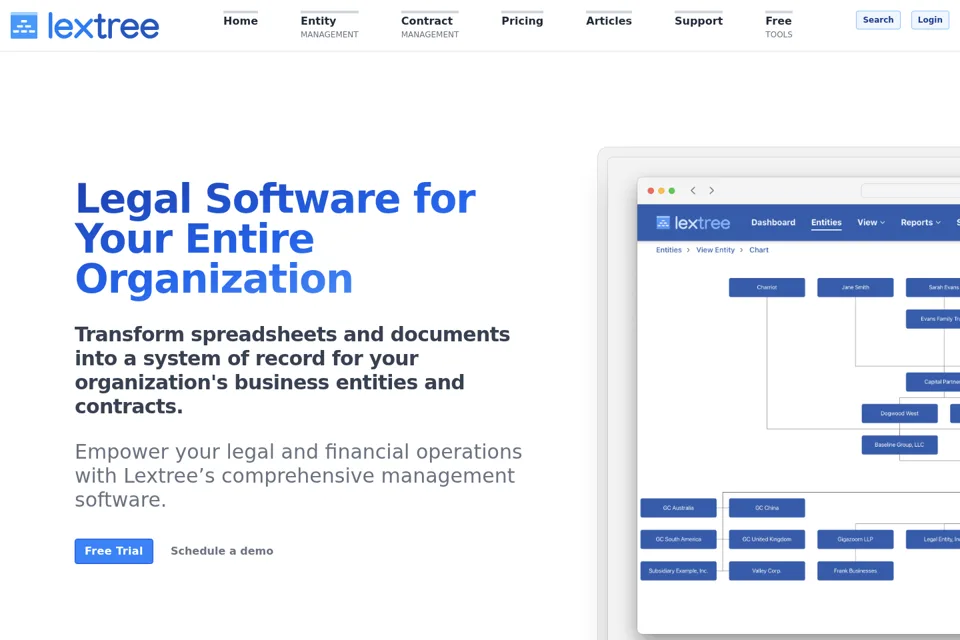Click the red close dot in mockup window
This screenshot has width=960, height=640.
click(651, 191)
